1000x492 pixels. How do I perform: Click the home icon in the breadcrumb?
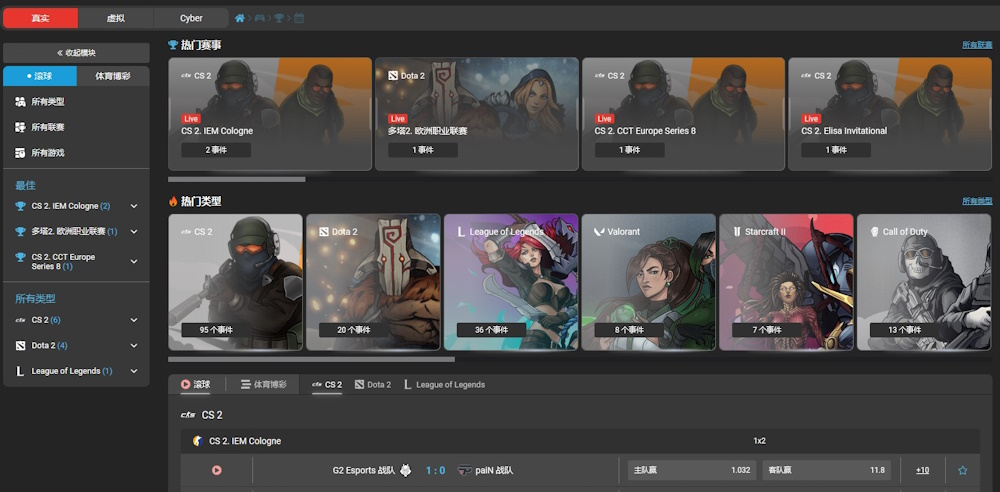coord(240,18)
